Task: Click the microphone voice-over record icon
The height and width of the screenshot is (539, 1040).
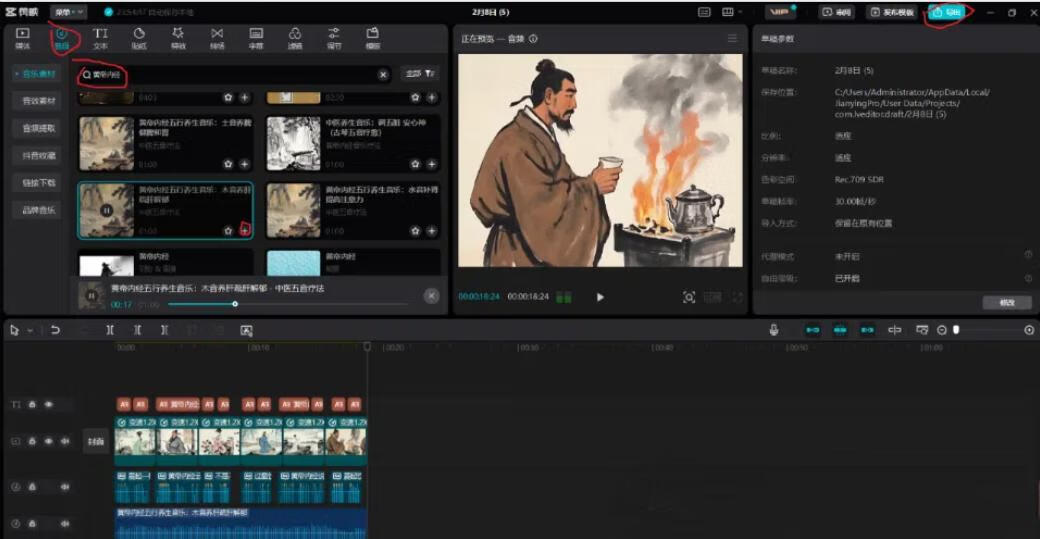Action: (774, 330)
